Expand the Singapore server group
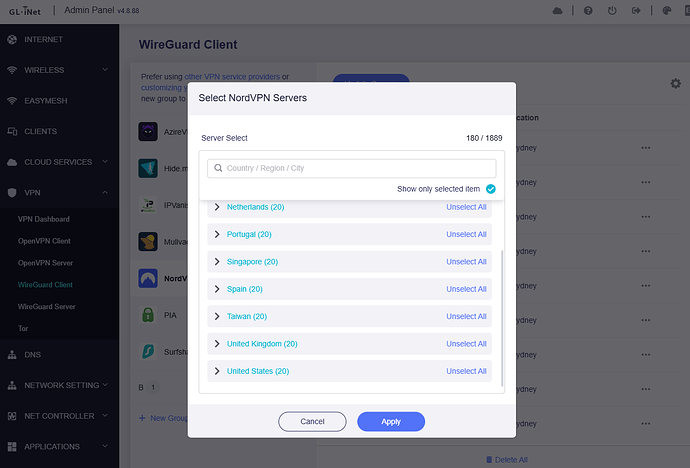 click(217, 262)
